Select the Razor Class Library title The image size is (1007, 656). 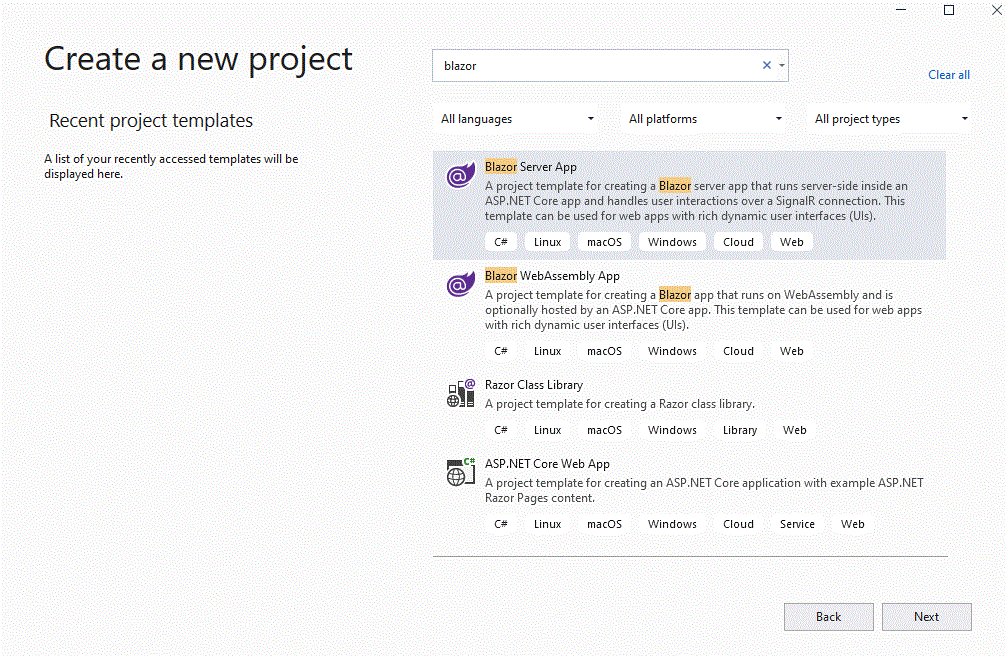[534, 385]
